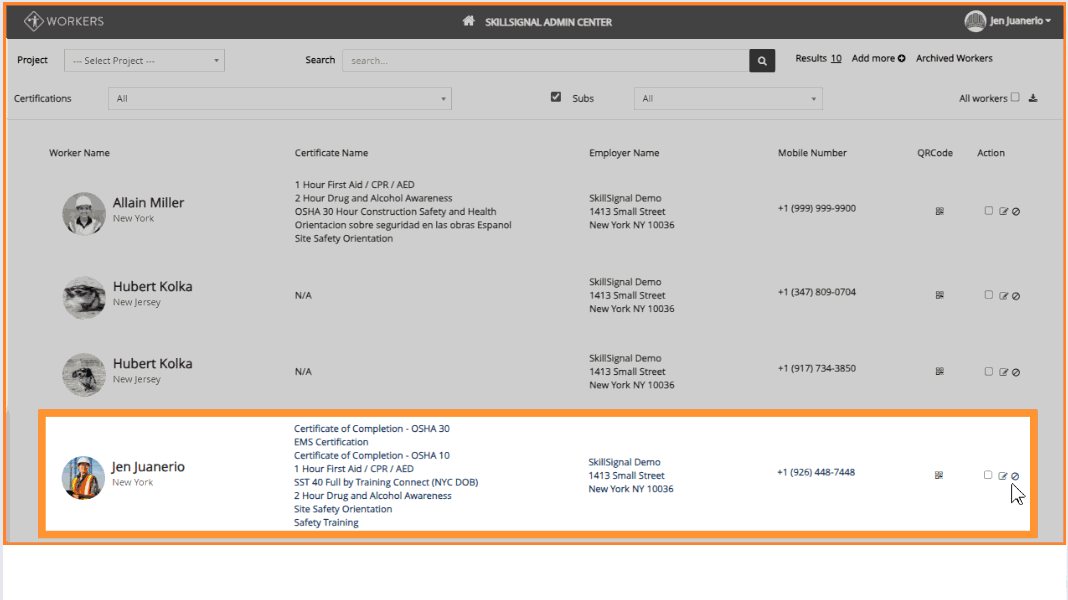
Task: Open Allain Miller's QR code icon
Action: coord(939,211)
